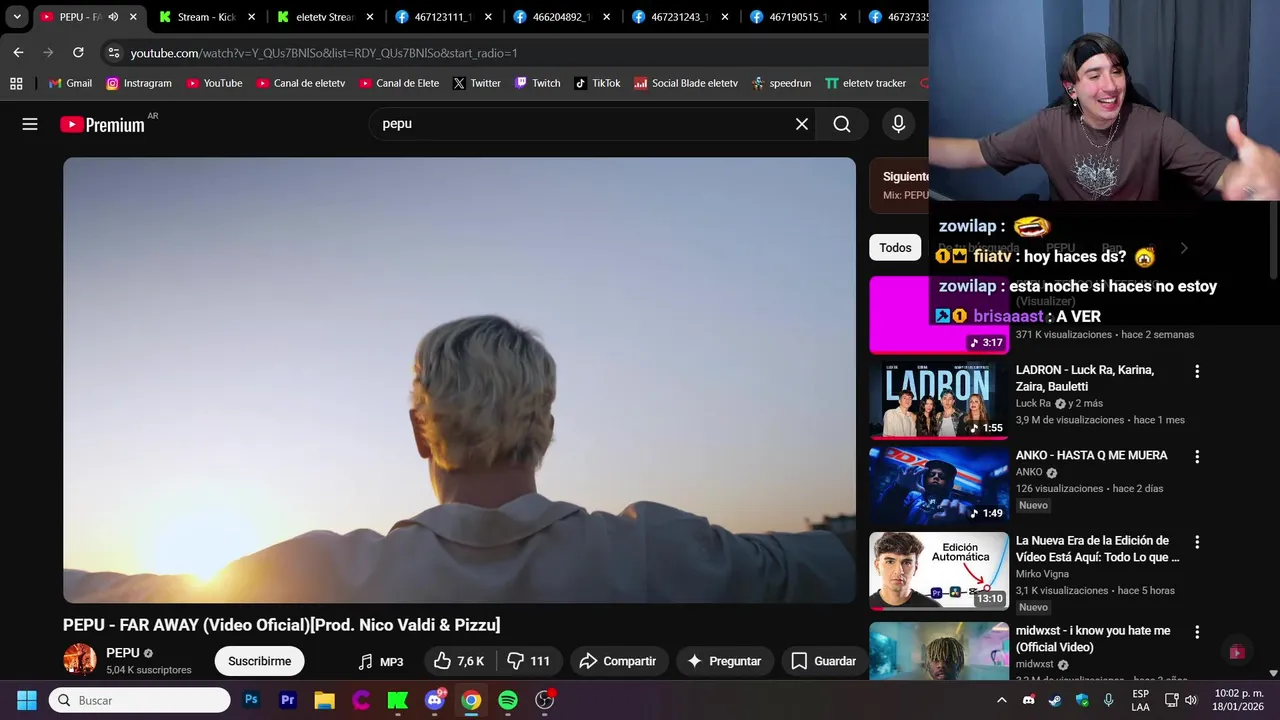Open Photoshop from the taskbar
Viewport: 1280px width, 720px height.
coord(251,700)
